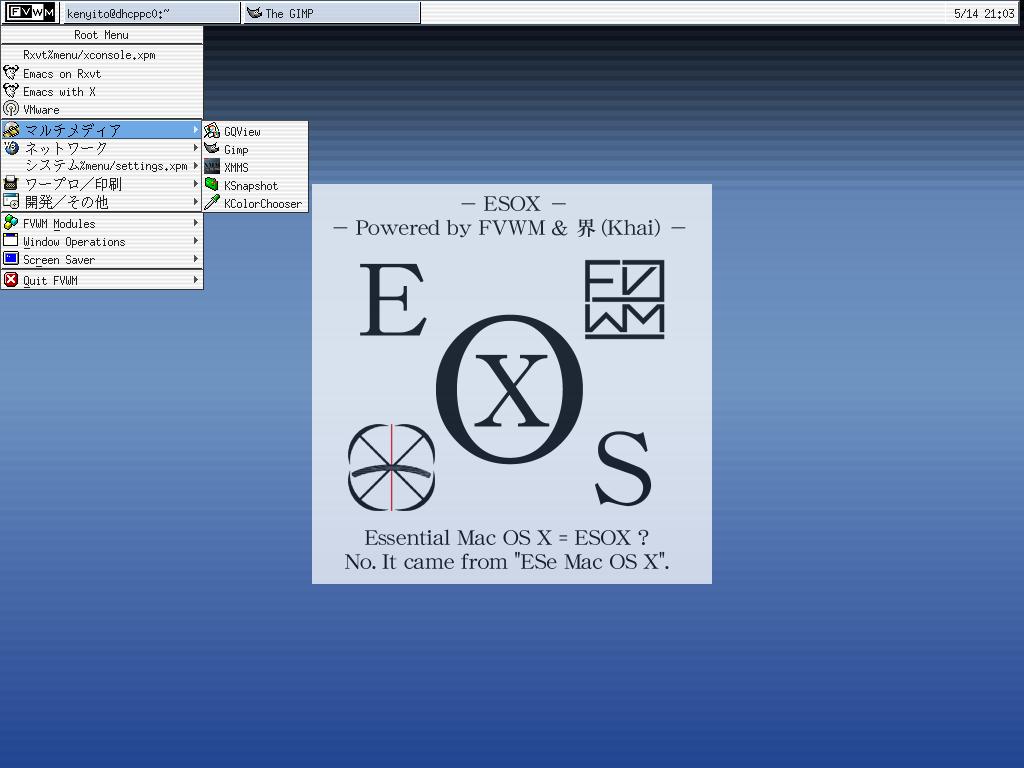The height and width of the screenshot is (768, 1024).
Task: Activate the kenyito@dhcppc0 terminal taskbar button
Action: [152, 13]
